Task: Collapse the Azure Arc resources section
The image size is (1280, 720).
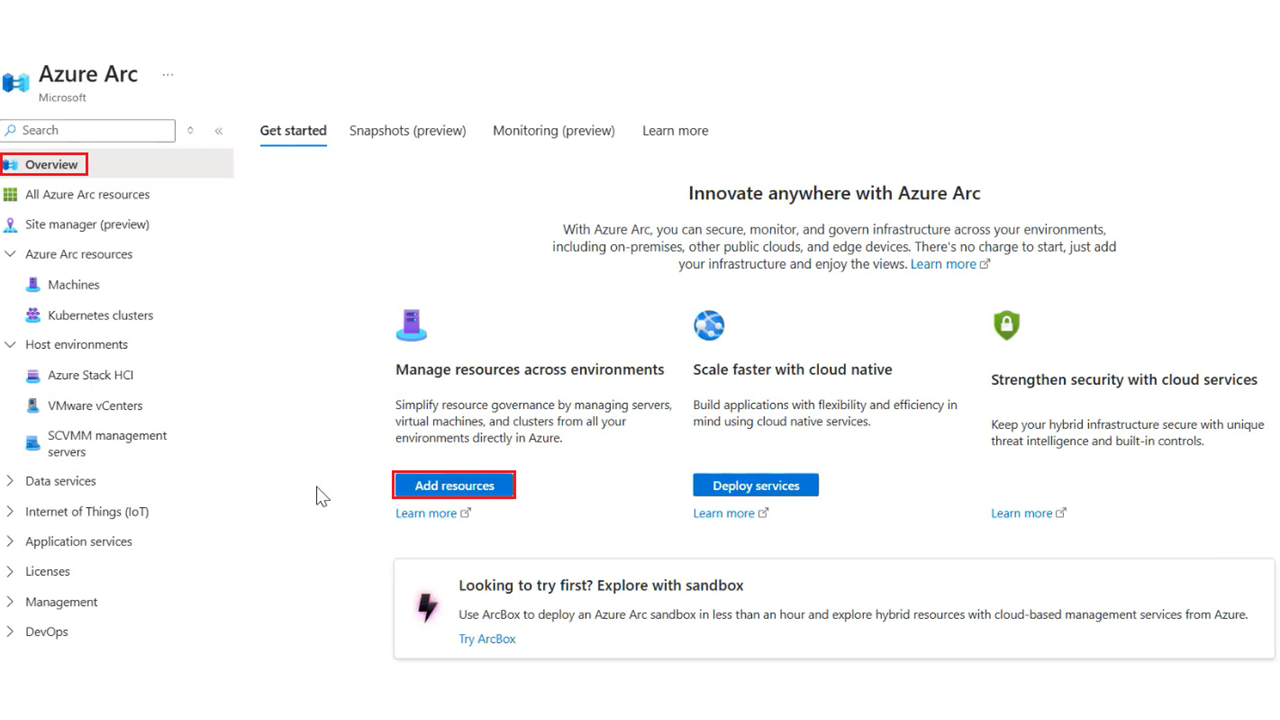Action: (10, 254)
